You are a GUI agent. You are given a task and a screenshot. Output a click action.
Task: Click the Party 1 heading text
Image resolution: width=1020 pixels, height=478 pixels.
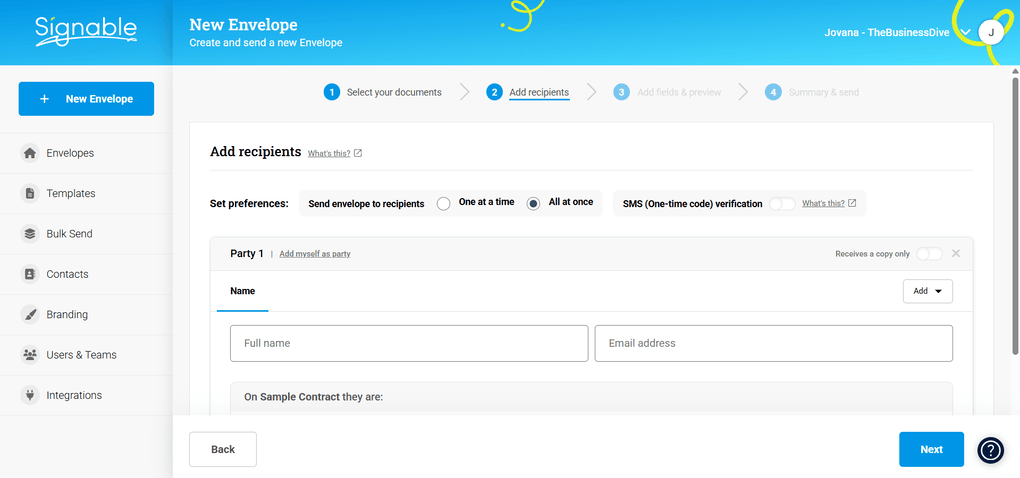point(247,254)
